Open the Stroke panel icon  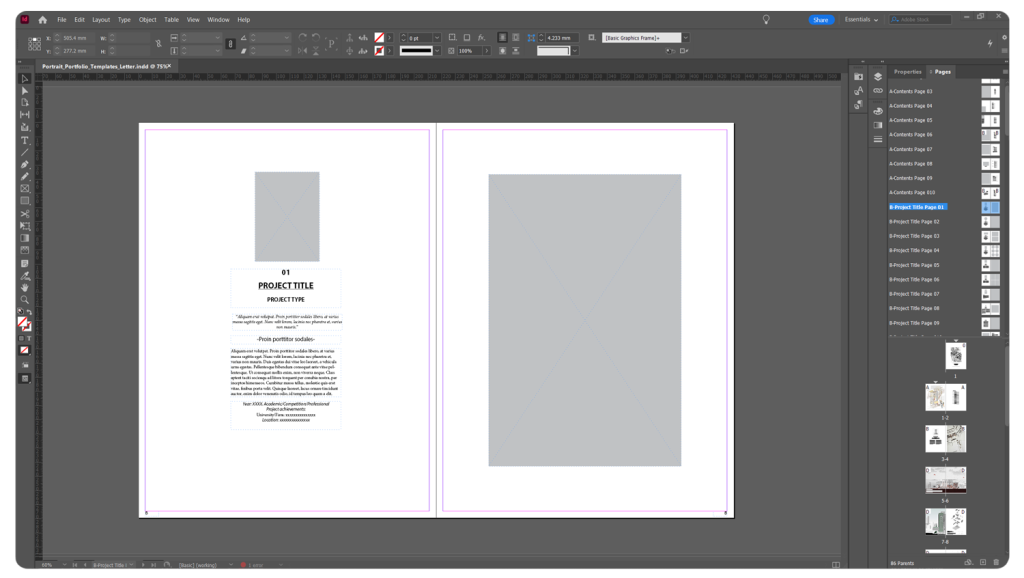tap(878, 139)
